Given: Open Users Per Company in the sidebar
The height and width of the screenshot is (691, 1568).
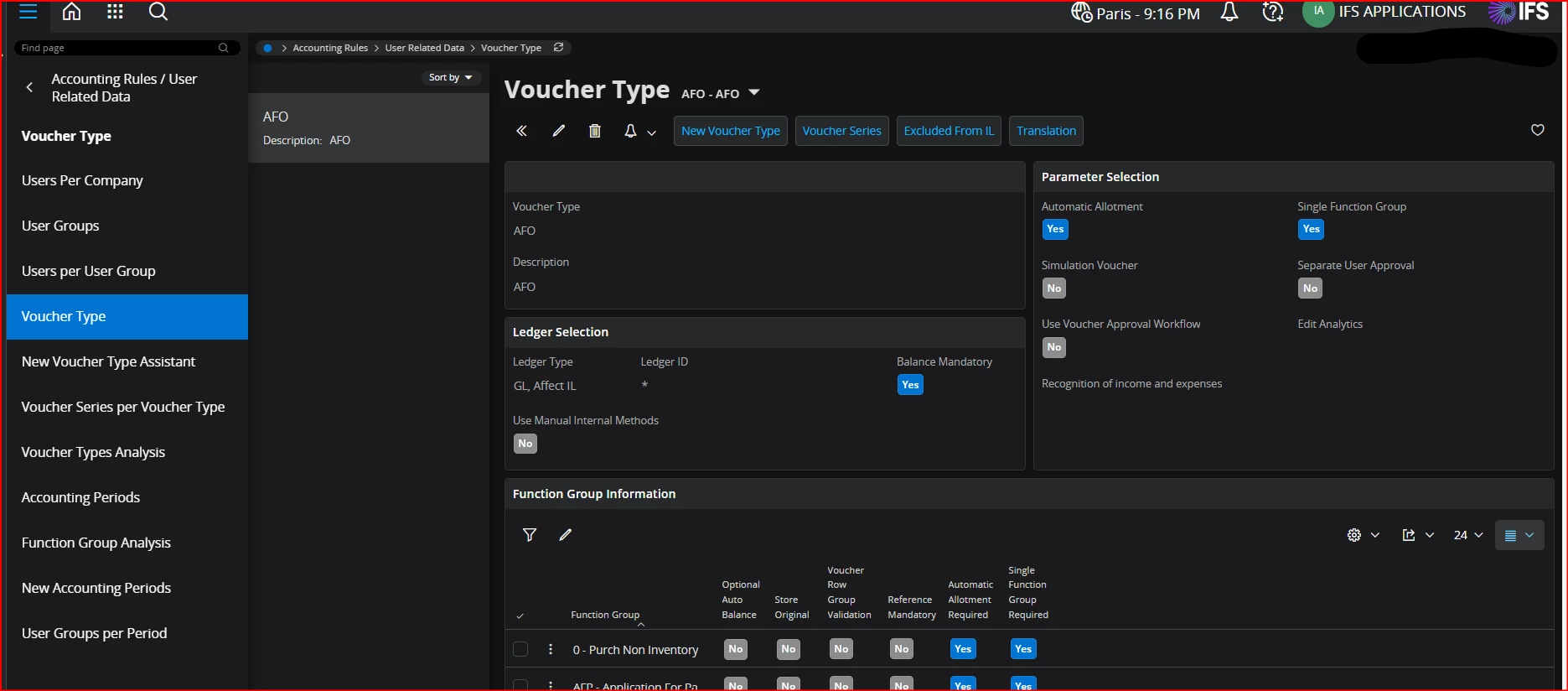Looking at the screenshot, I should (x=82, y=180).
